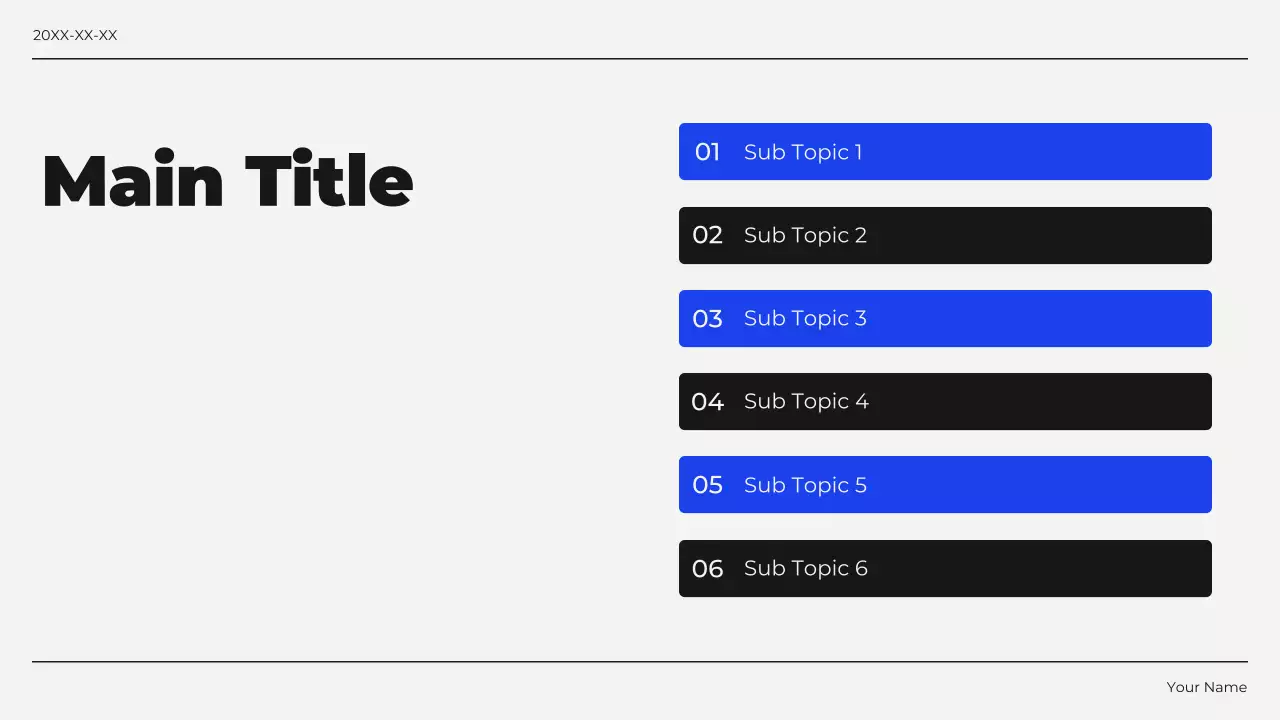The image size is (1280, 720).
Task: Click the 04 number label
Action: point(707,401)
